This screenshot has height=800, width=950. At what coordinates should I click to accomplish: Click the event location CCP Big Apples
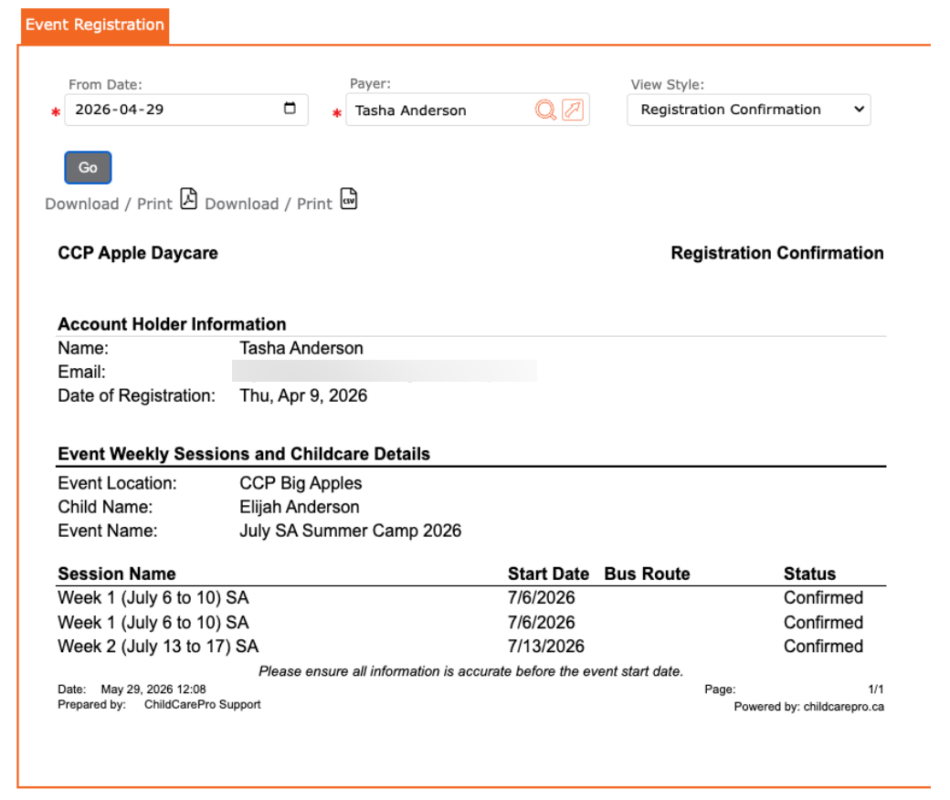click(x=301, y=483)
